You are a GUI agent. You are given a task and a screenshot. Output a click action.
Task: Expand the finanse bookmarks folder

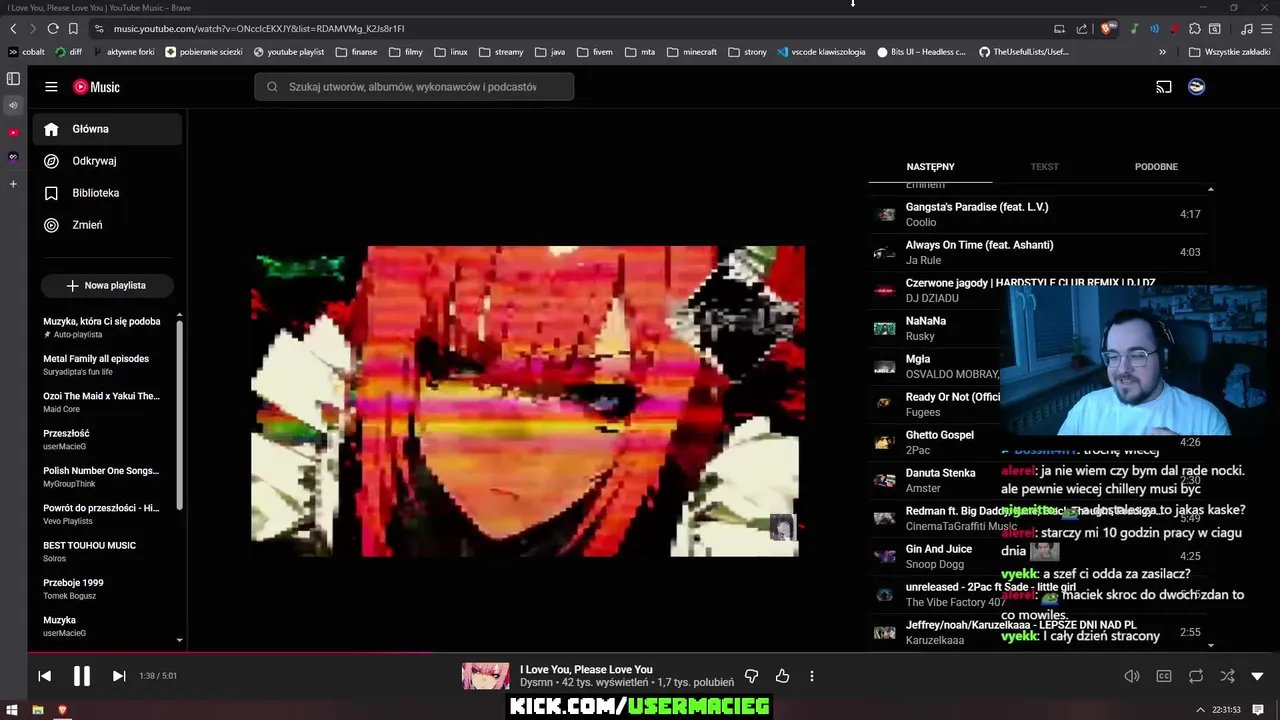point(357,52)
